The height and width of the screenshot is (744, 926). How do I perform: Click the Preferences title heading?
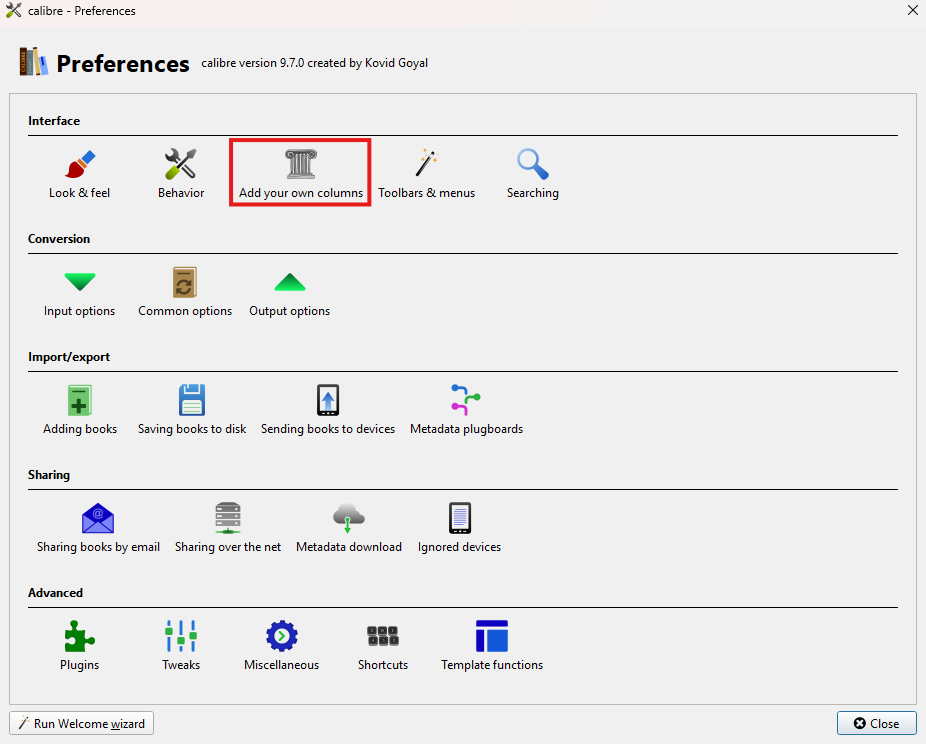[x=123, y=63]
